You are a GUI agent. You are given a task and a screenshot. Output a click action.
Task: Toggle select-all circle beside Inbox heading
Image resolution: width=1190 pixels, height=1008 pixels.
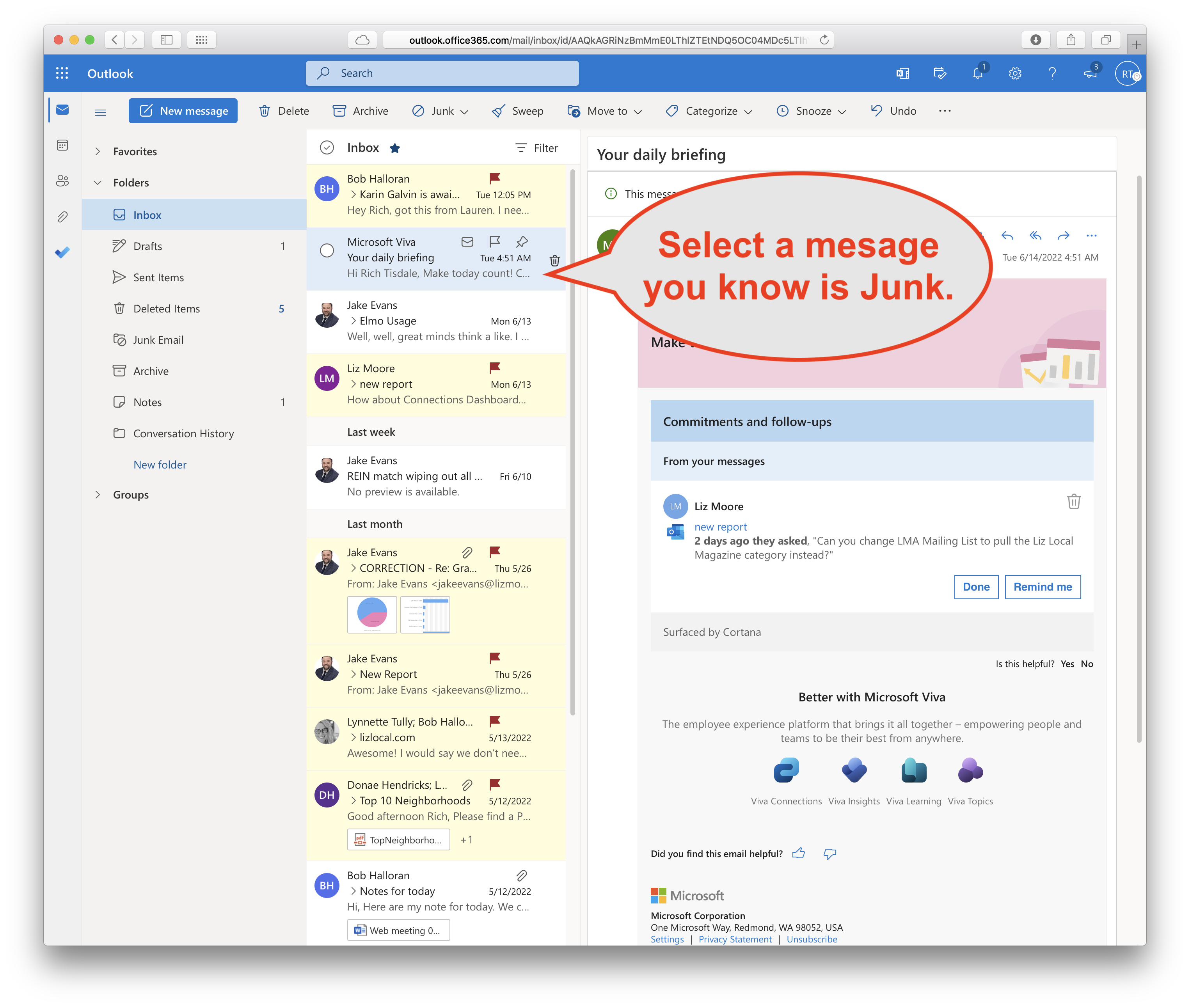pyautogui.click(x=327, y=148)
